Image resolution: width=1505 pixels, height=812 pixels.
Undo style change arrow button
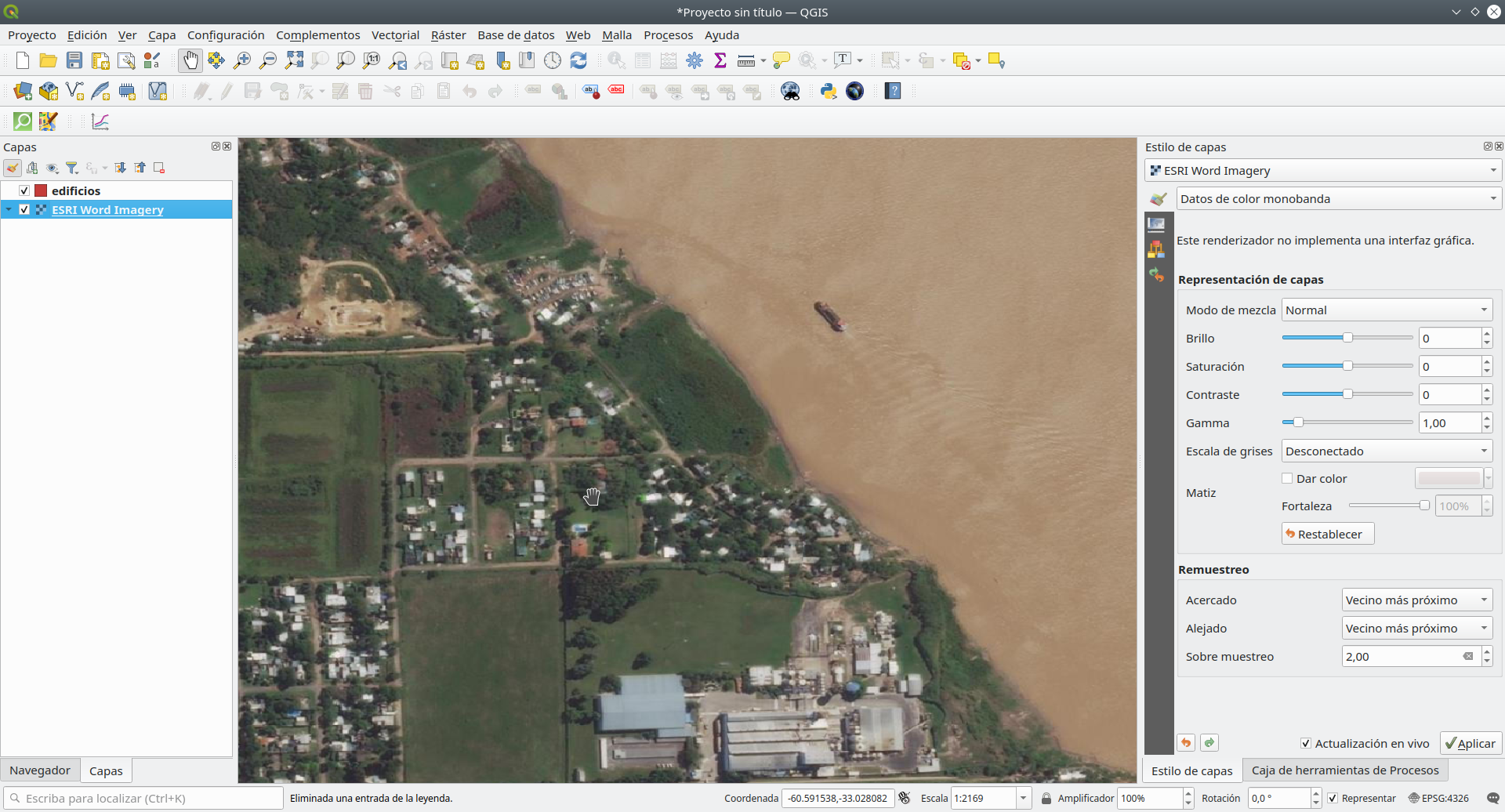coord(1186,743)
